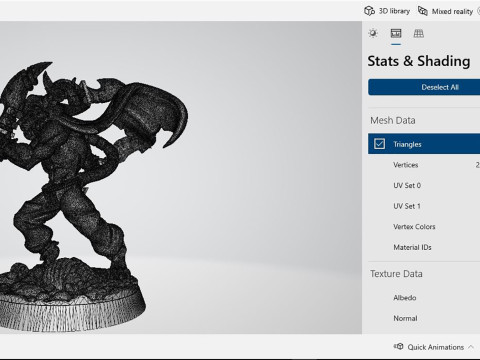The image size is (480, 360).
Task: Click the Quick Animations chevron arrow
Action: tap(471, 347)
